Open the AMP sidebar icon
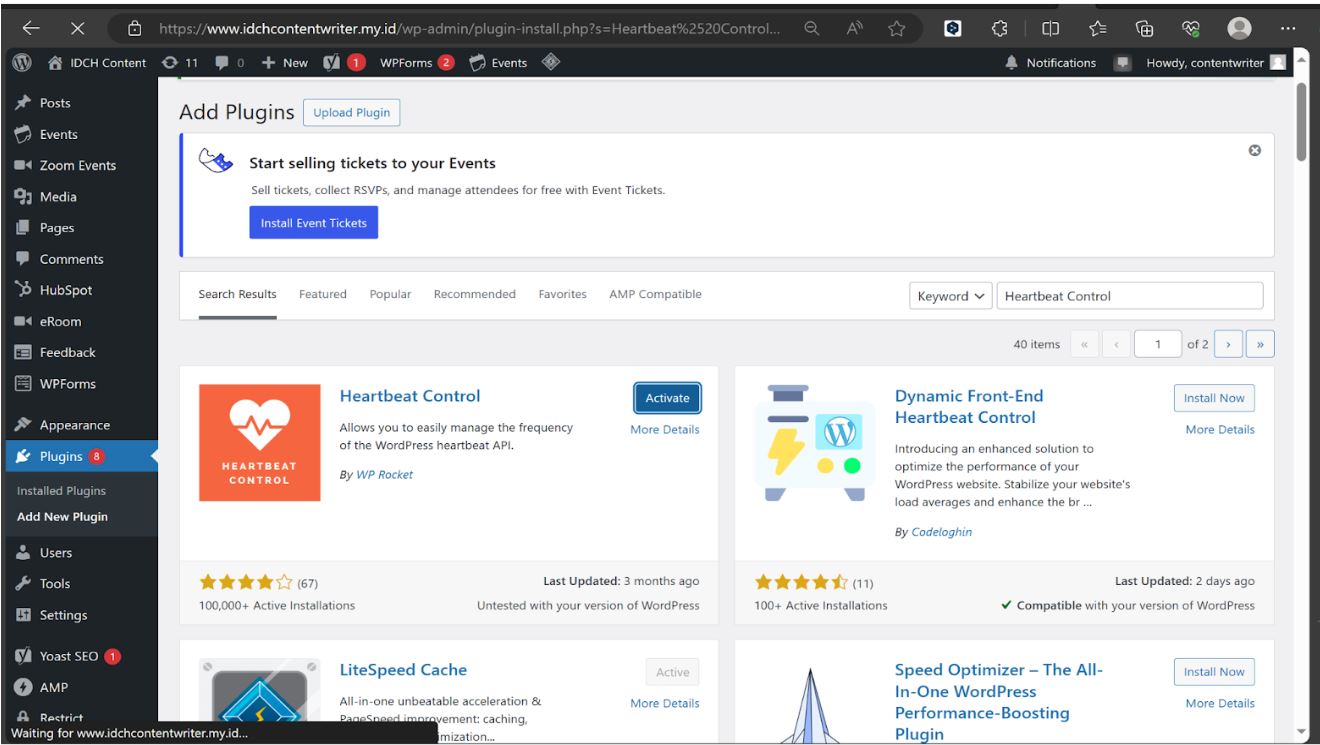 point(22,687)
